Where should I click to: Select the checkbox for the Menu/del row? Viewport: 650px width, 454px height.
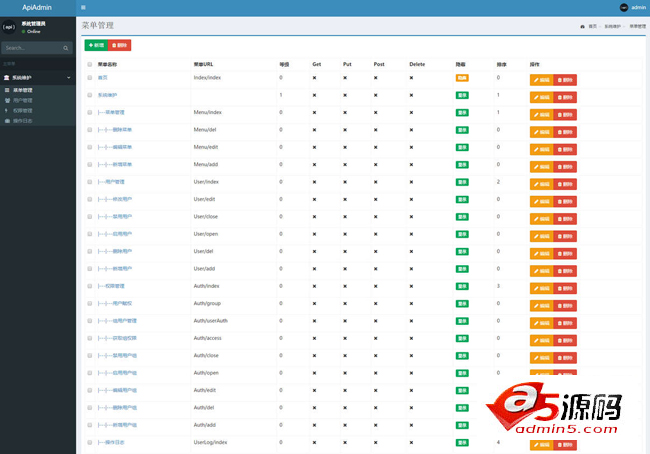(89, 129)
